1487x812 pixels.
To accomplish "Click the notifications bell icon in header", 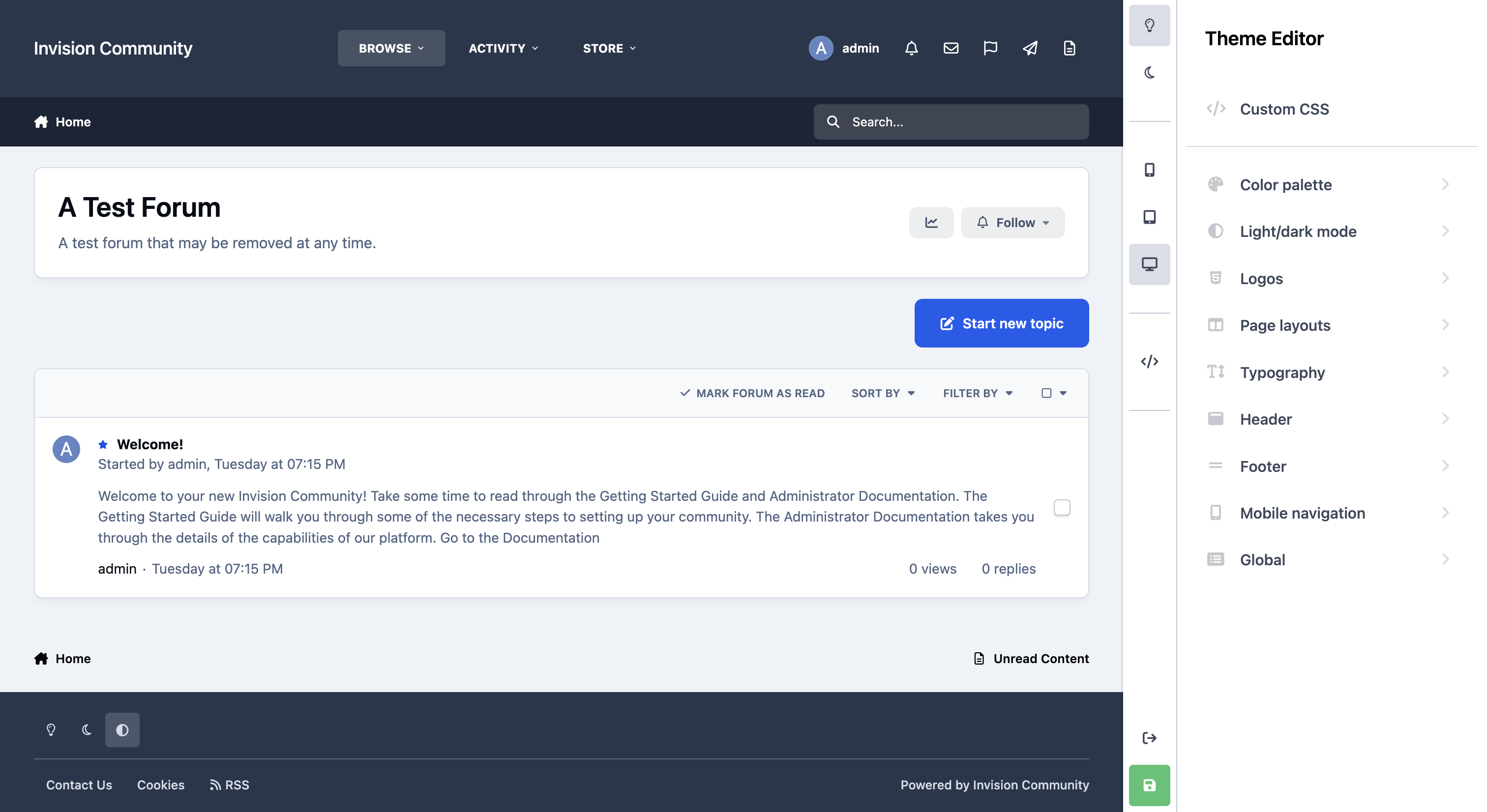I will (911, 48).
